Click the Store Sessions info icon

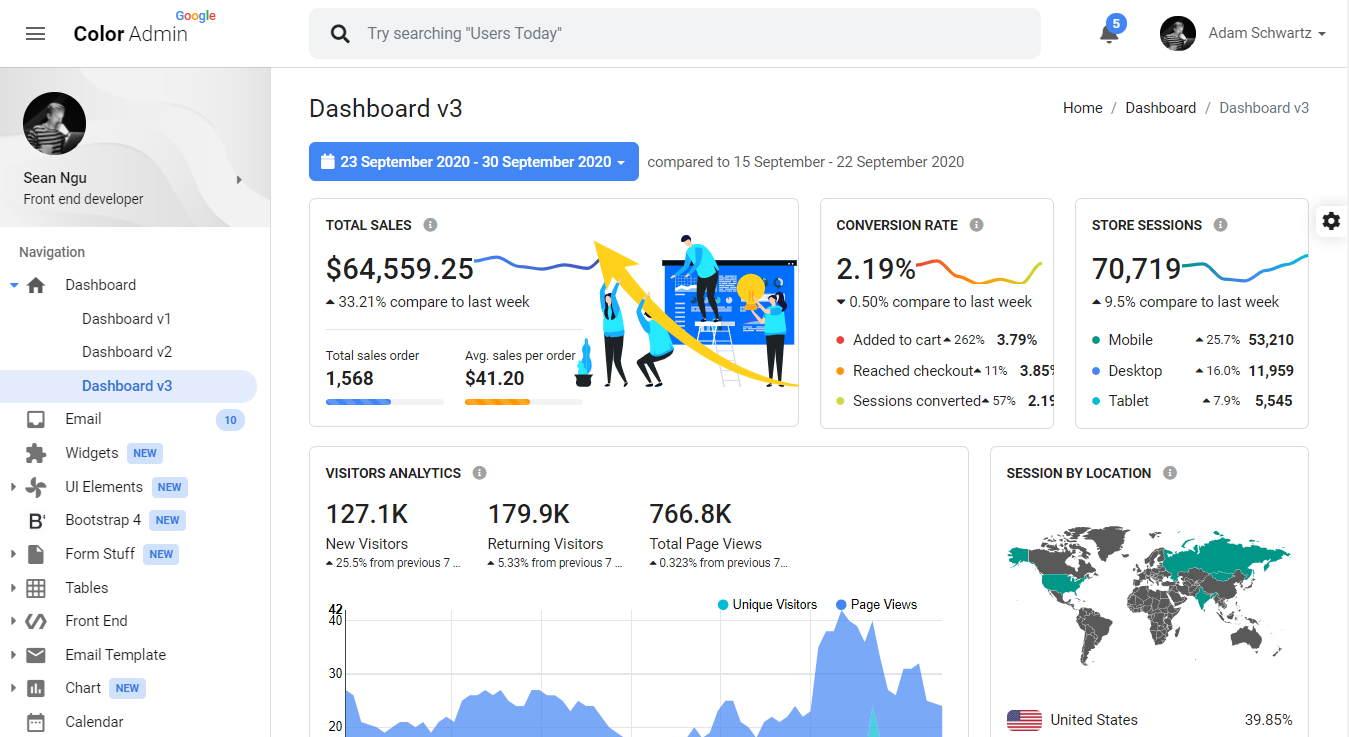coord(1220,225)
